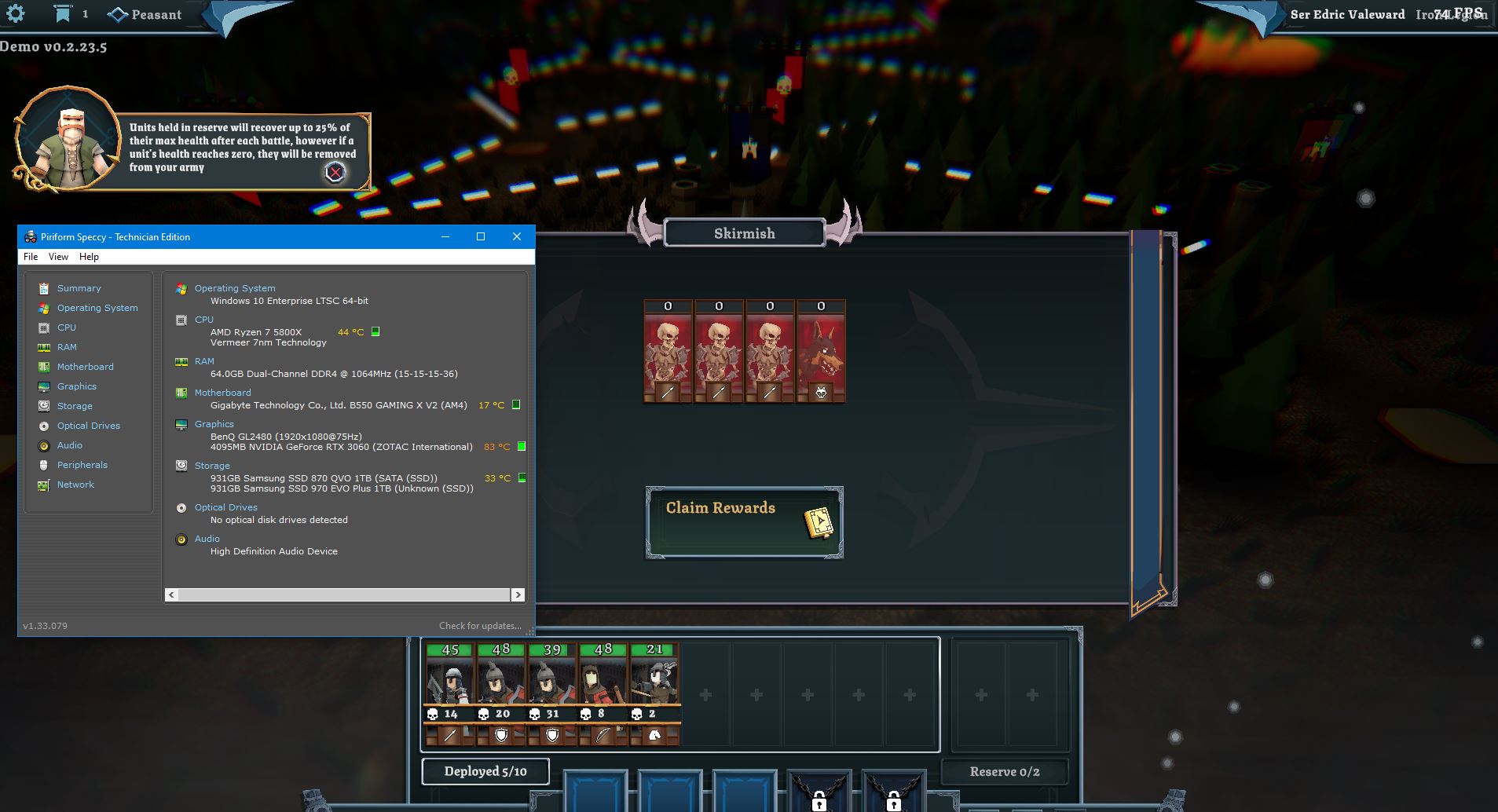Image resolution: width=1498 pixels, height=812 pixels.
Task: Click the bow icon under the 8-kill unit
Action: [x=603, y=735]
